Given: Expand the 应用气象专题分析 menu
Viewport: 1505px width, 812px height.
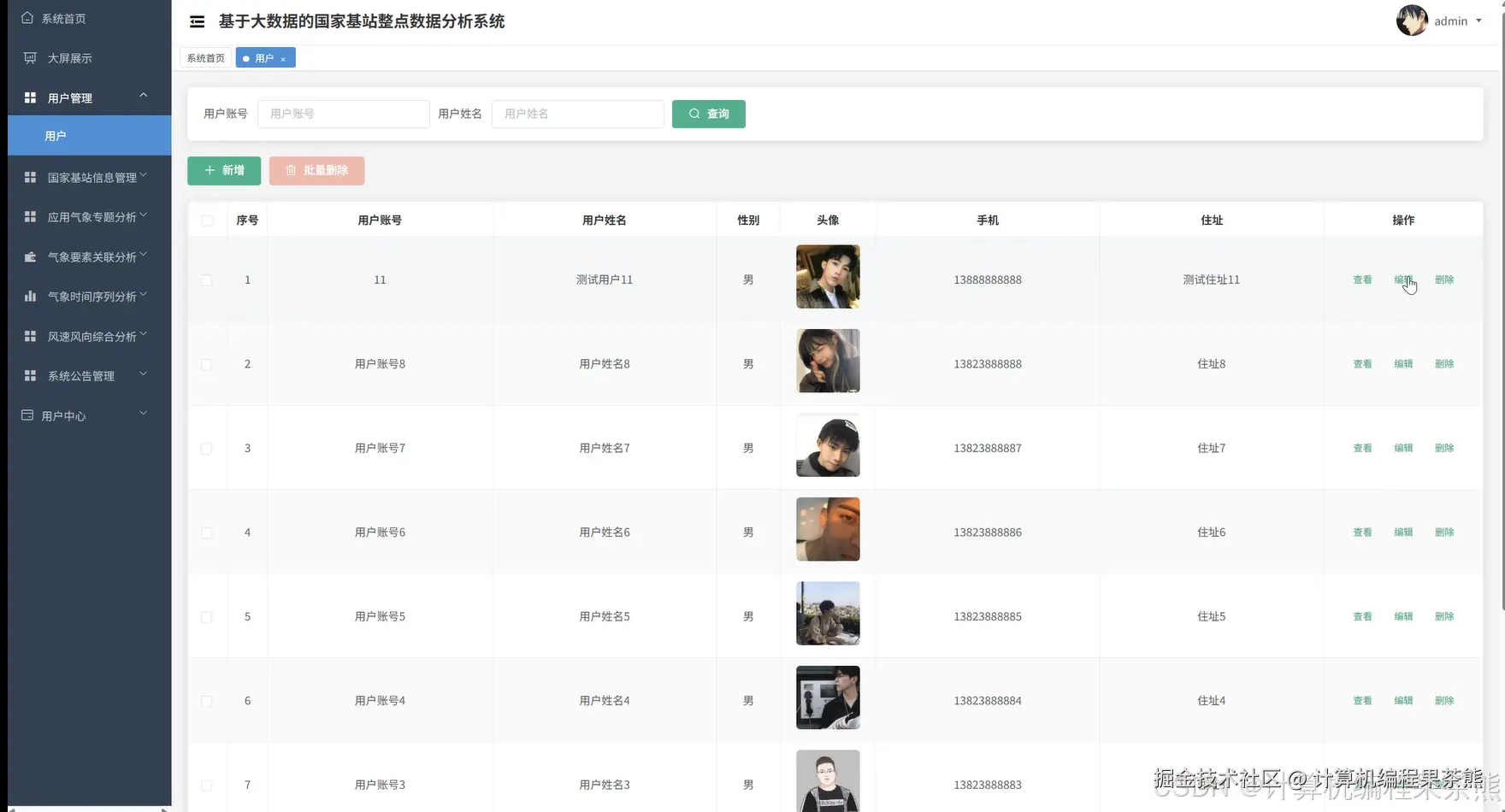Looking at the screenshot, I should 144,215.
